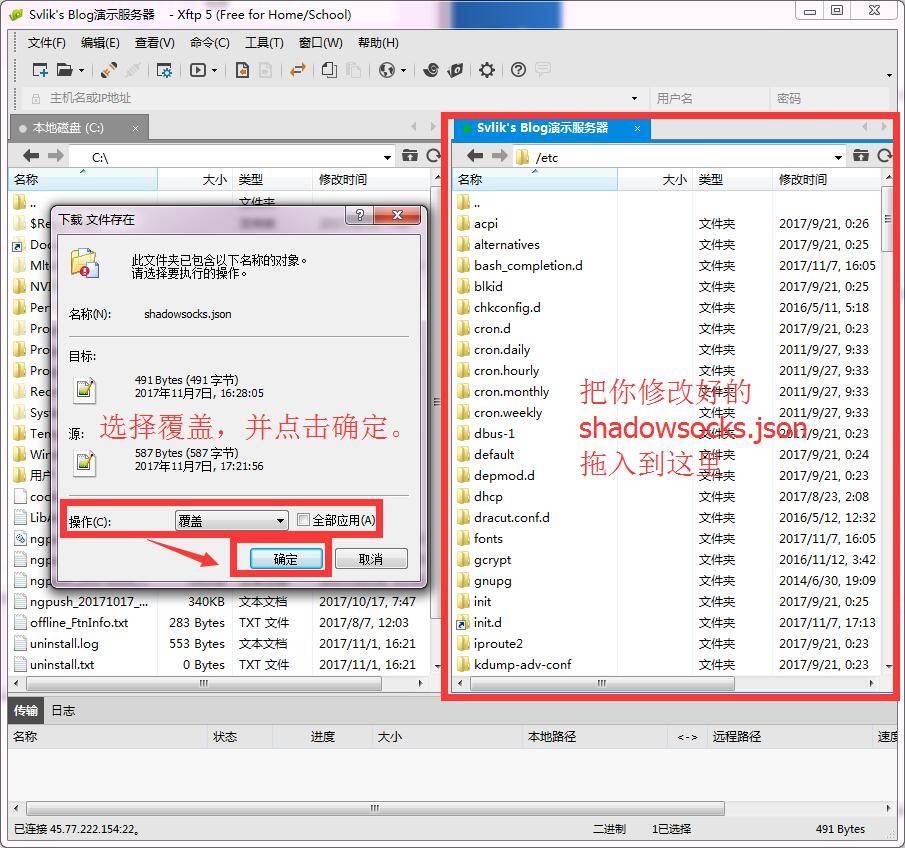Open the 窗口(W) menu
The height and width of the screenshot is (848, 905).
click(x=320, y=43)
